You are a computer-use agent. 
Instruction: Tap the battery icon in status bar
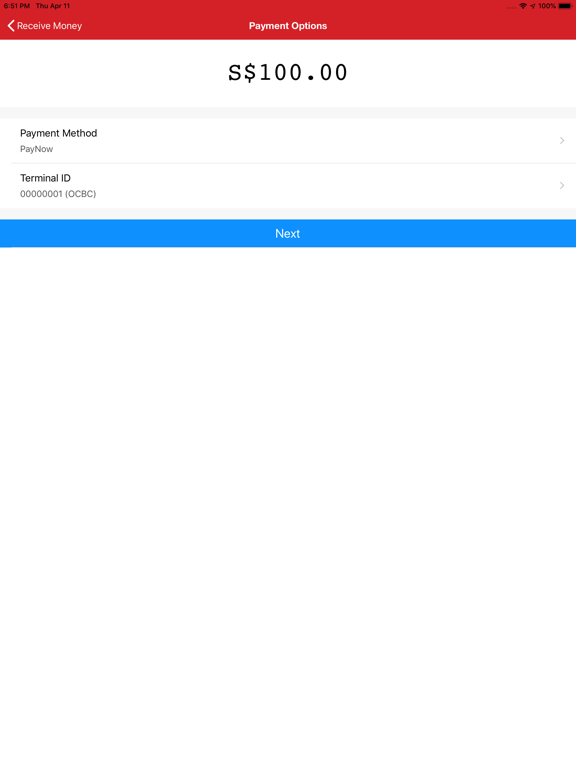tap(565, 6)
